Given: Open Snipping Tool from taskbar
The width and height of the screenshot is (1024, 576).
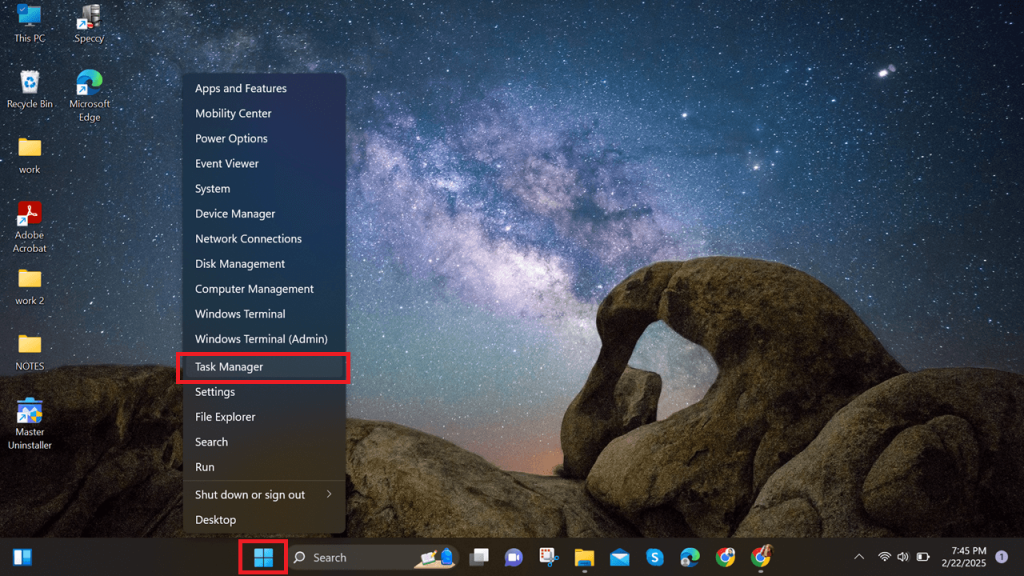Looking at the screenshot, I should 549,557.
